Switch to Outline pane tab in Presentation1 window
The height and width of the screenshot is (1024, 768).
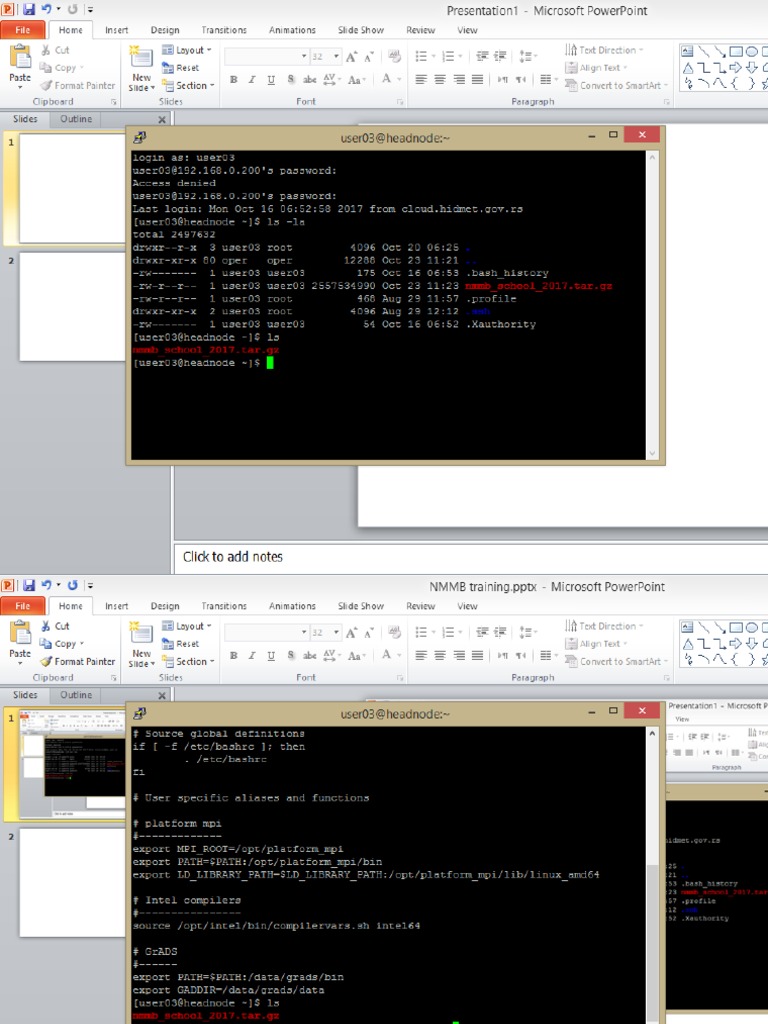pyautogui.click(x=76, y=119)
